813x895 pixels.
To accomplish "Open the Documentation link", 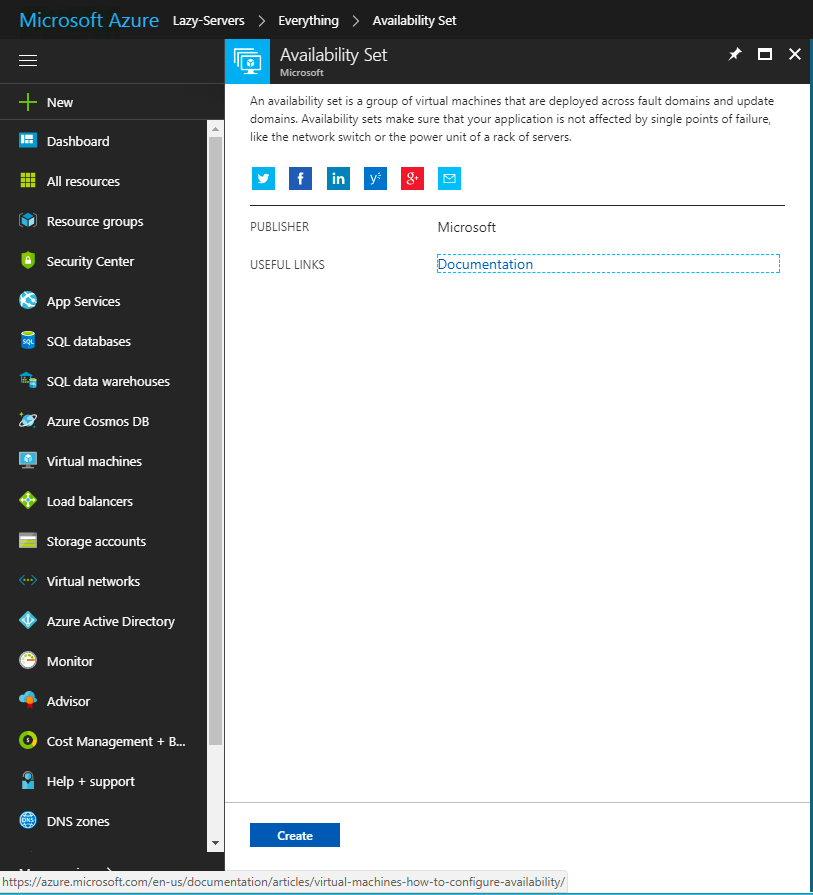I will pyautogui.click(x=485, y=264).
